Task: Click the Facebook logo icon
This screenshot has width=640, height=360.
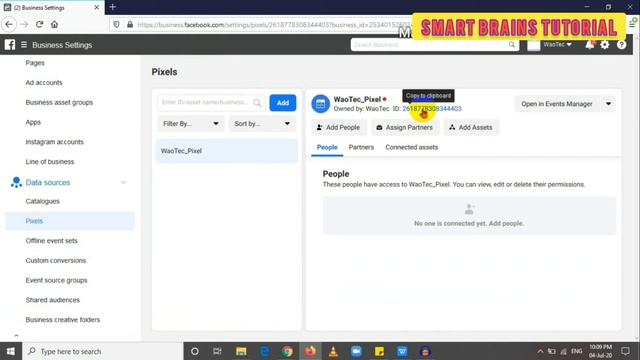Action: coord(10,44)
